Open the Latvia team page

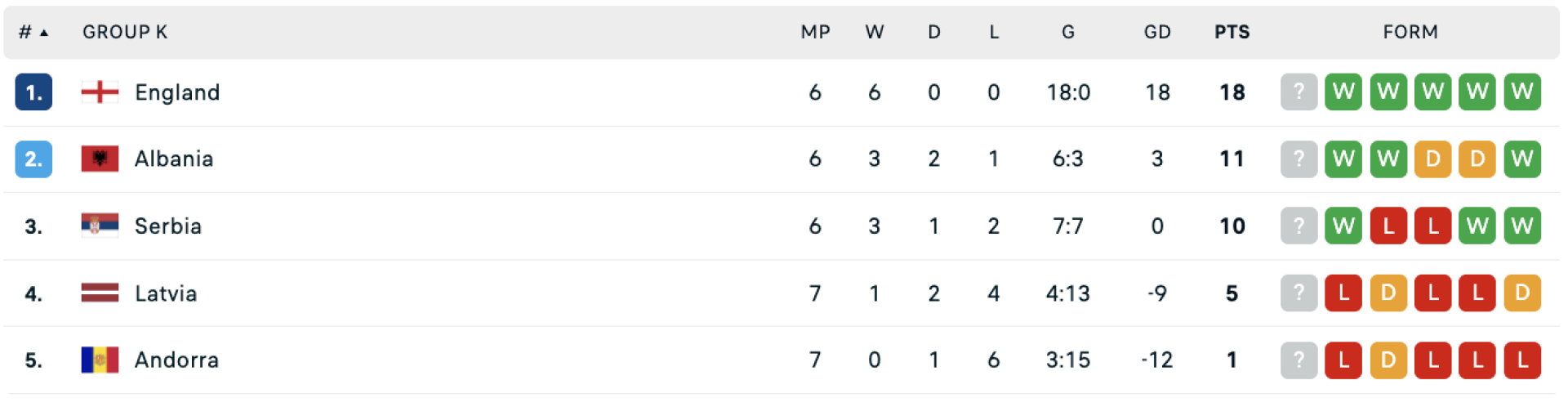pyautogui.click(x=166, y=293)
